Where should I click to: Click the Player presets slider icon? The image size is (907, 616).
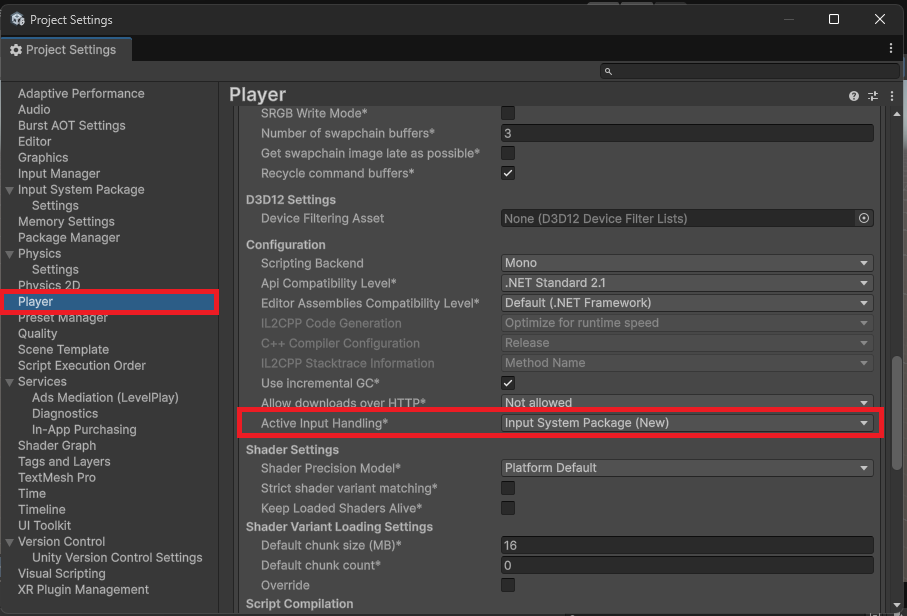(873, 96)
